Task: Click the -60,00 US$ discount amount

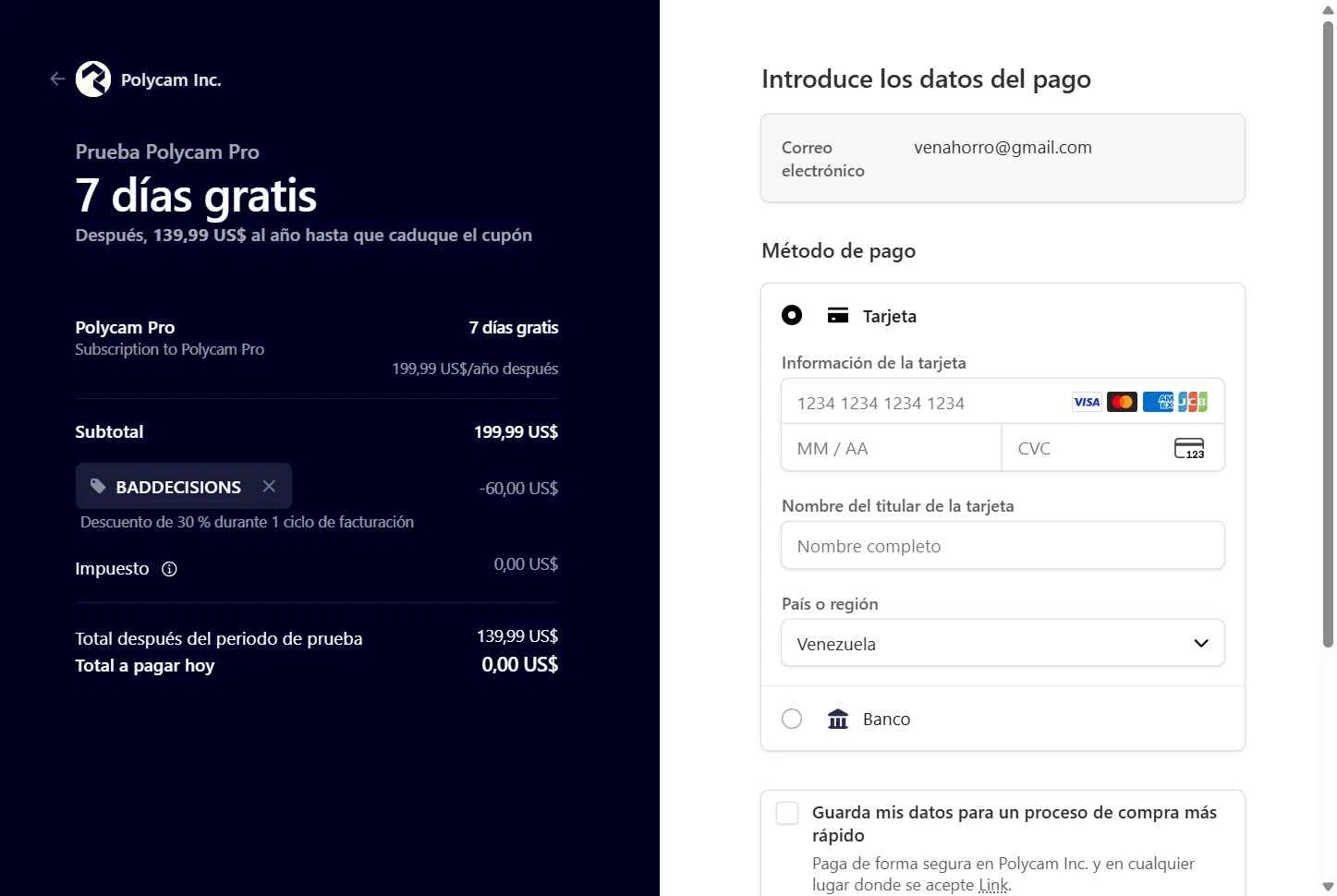Action: pyautogui.click(x=518, y=488)
